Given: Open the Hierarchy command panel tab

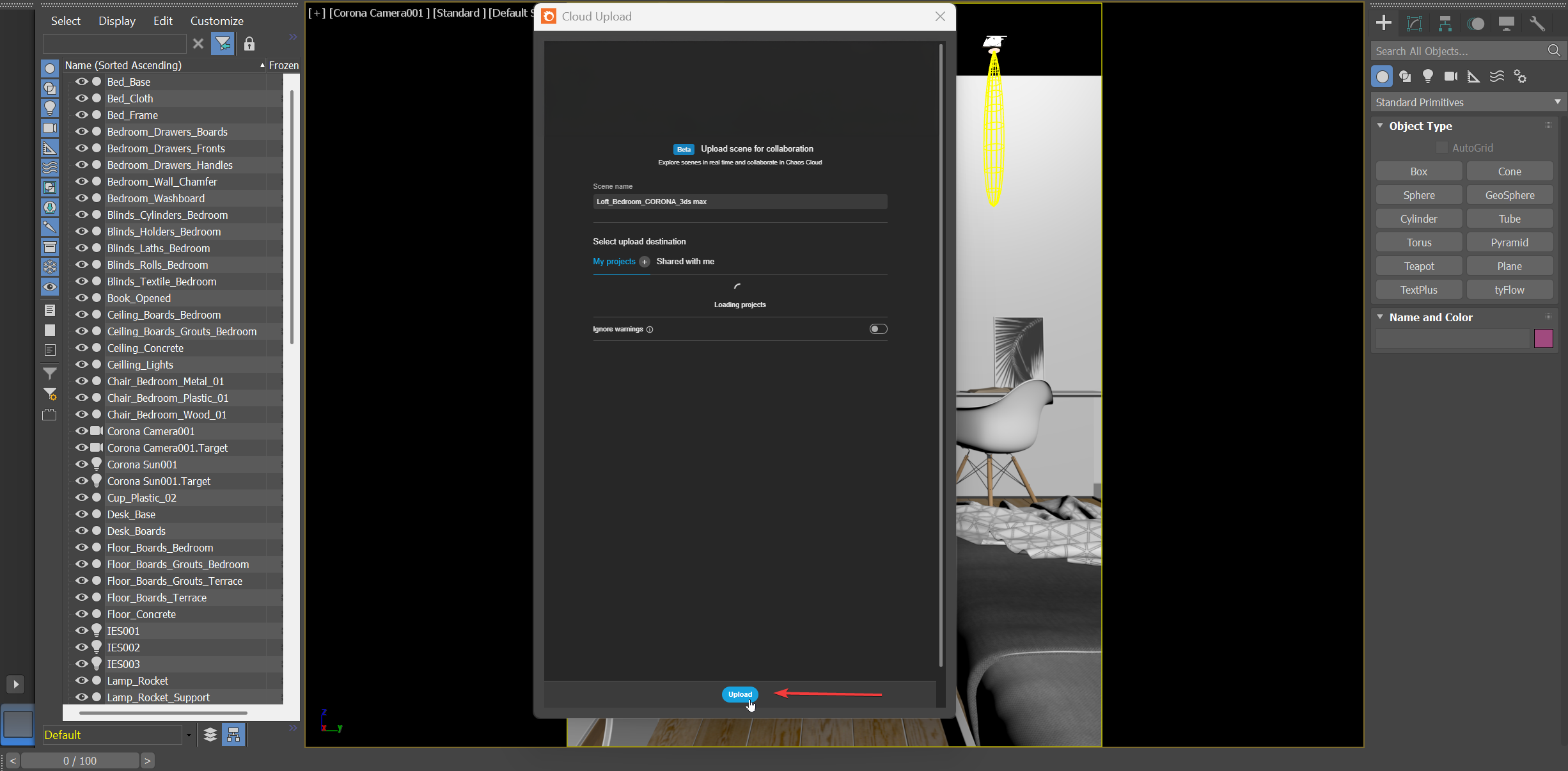Looking at the screenshot, I should click(x=1445, y=24).
